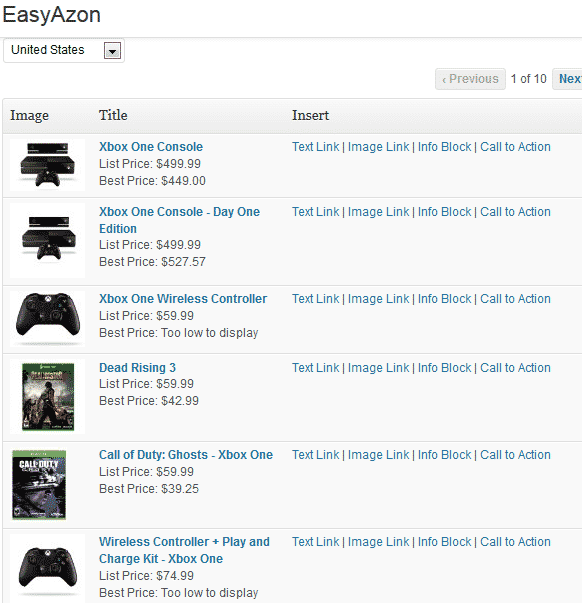Insert Info Block for Dead Rising 3
Viewport: 582px width, 603px height.
pos(444,367)
